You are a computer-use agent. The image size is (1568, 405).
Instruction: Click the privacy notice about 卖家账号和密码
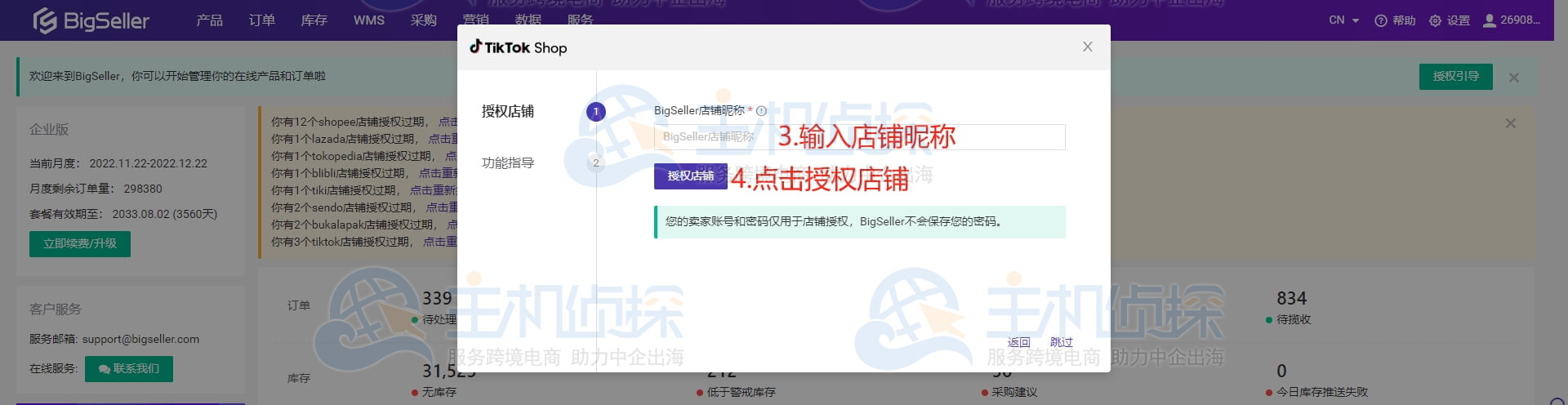tap(860, 222)
